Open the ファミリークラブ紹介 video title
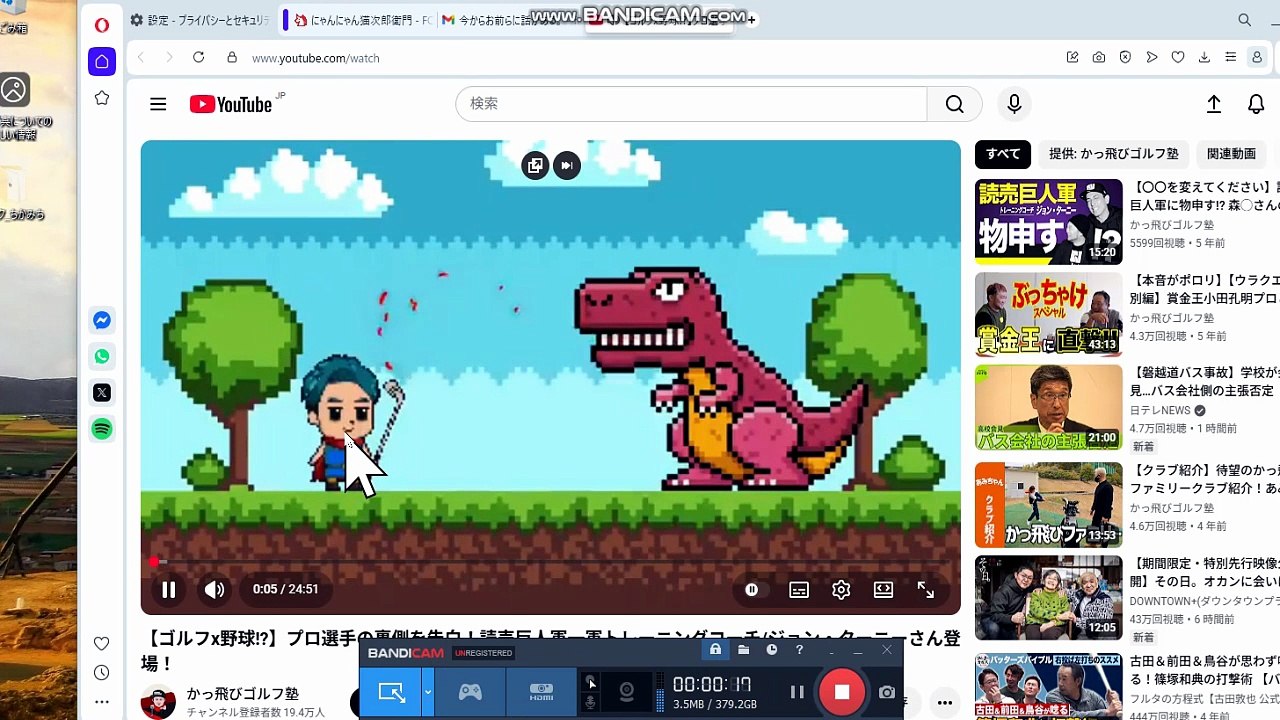The height and width of the screenshot is (720, 1280). tap(1204, 478)
